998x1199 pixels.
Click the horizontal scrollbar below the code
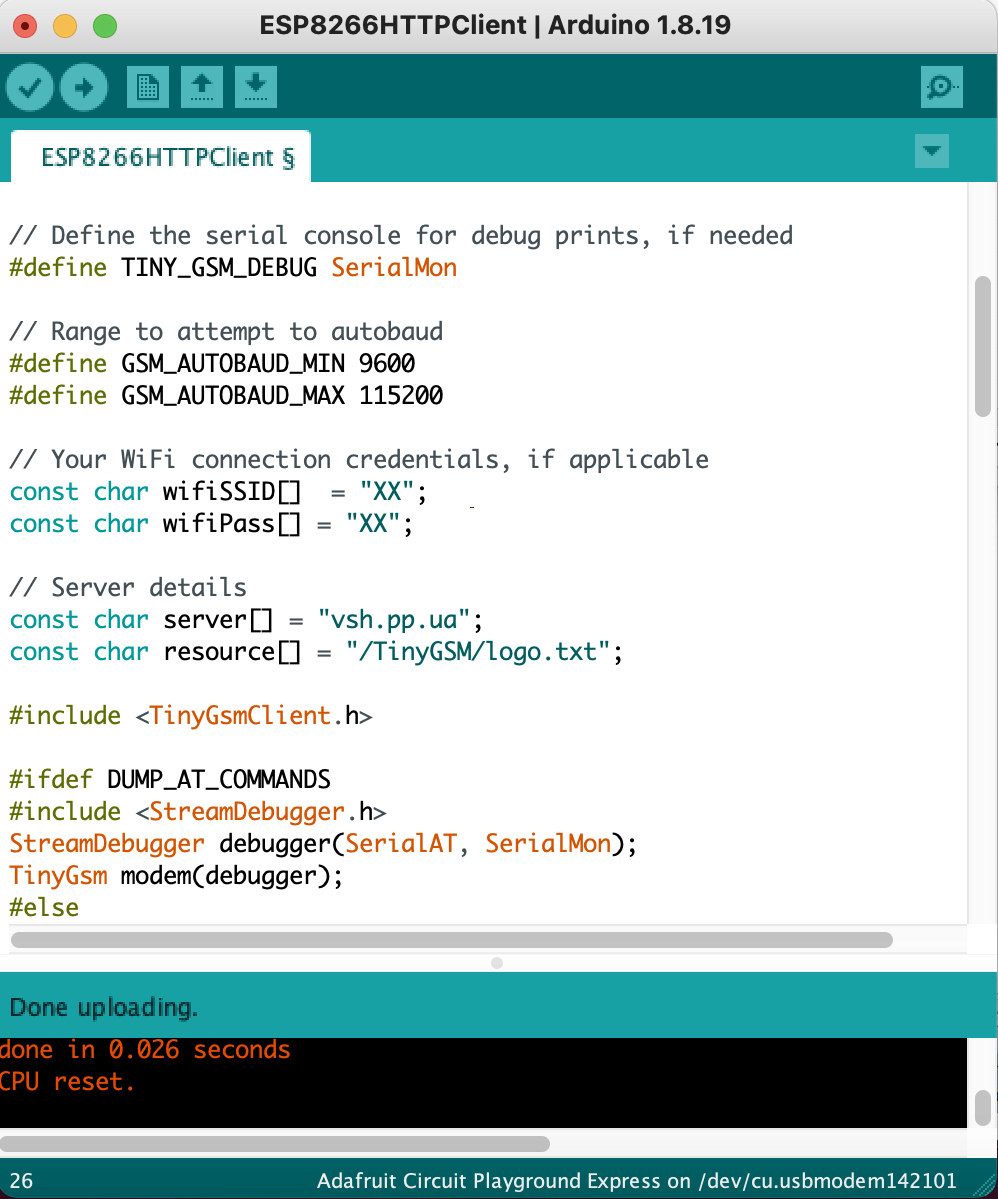coord(450,939)
